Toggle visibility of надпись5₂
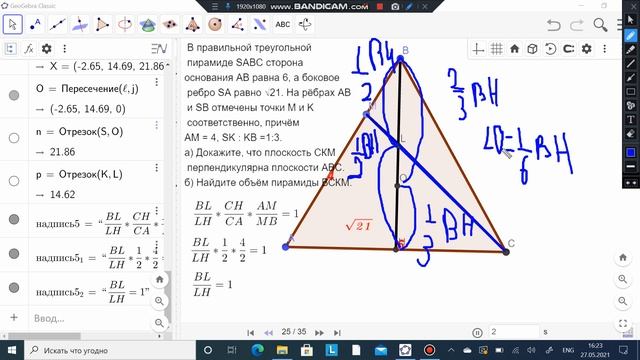 pos(14,288)
